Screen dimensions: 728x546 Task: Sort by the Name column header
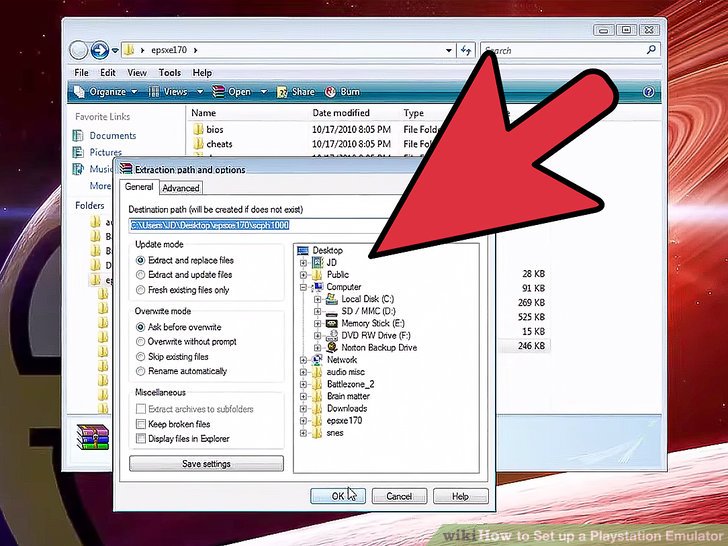[x=203, y=113]
